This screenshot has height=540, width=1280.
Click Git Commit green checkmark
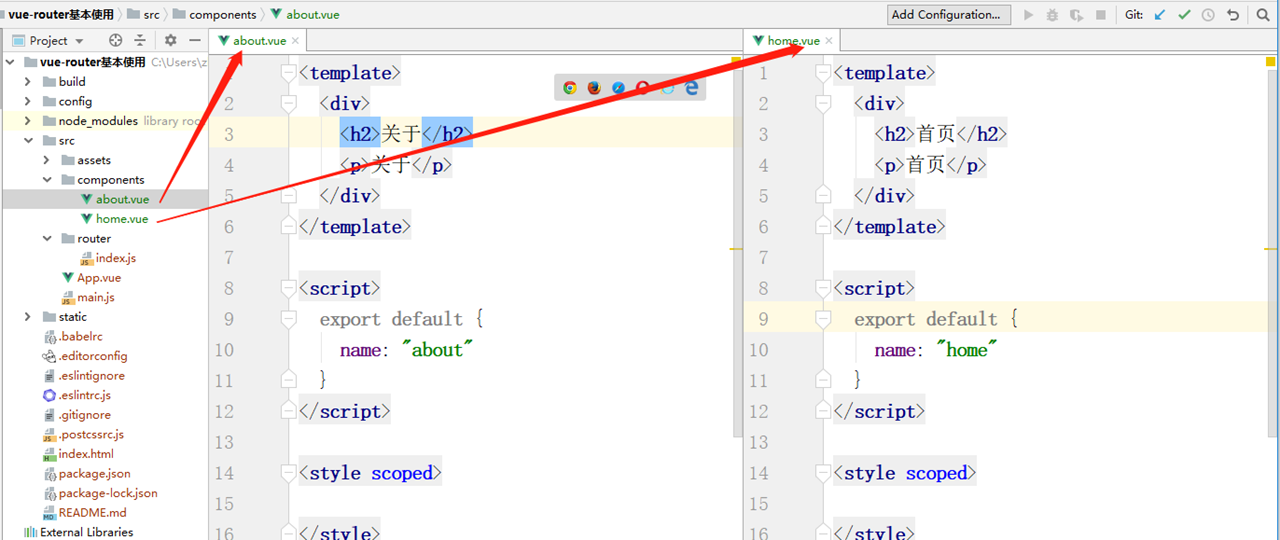tap(1184, 15)
